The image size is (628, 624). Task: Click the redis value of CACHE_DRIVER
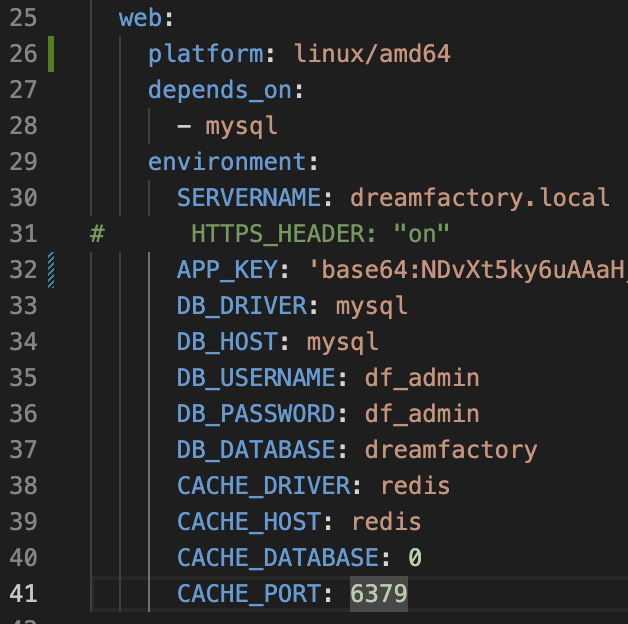click(415, 485)
